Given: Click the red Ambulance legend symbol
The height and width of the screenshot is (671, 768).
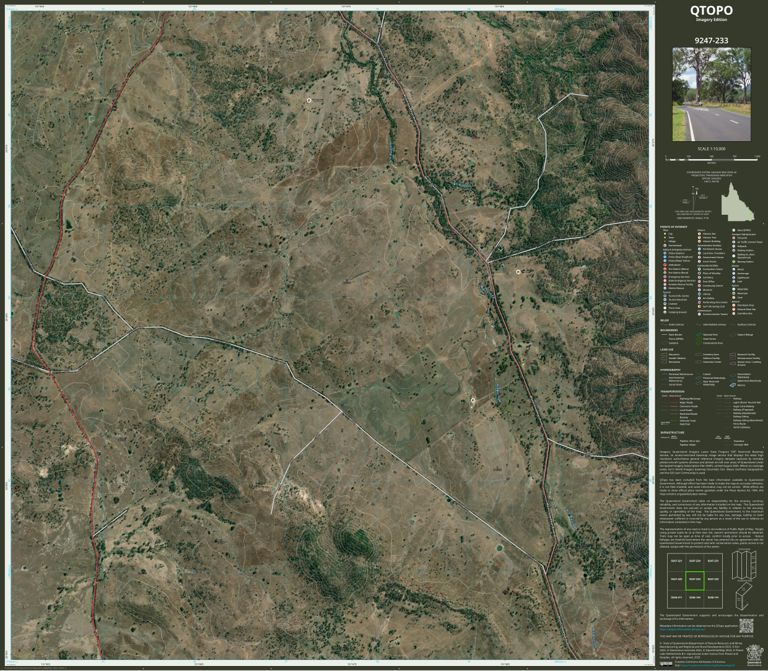Looking at the screenshot, I should click(665, 265).
